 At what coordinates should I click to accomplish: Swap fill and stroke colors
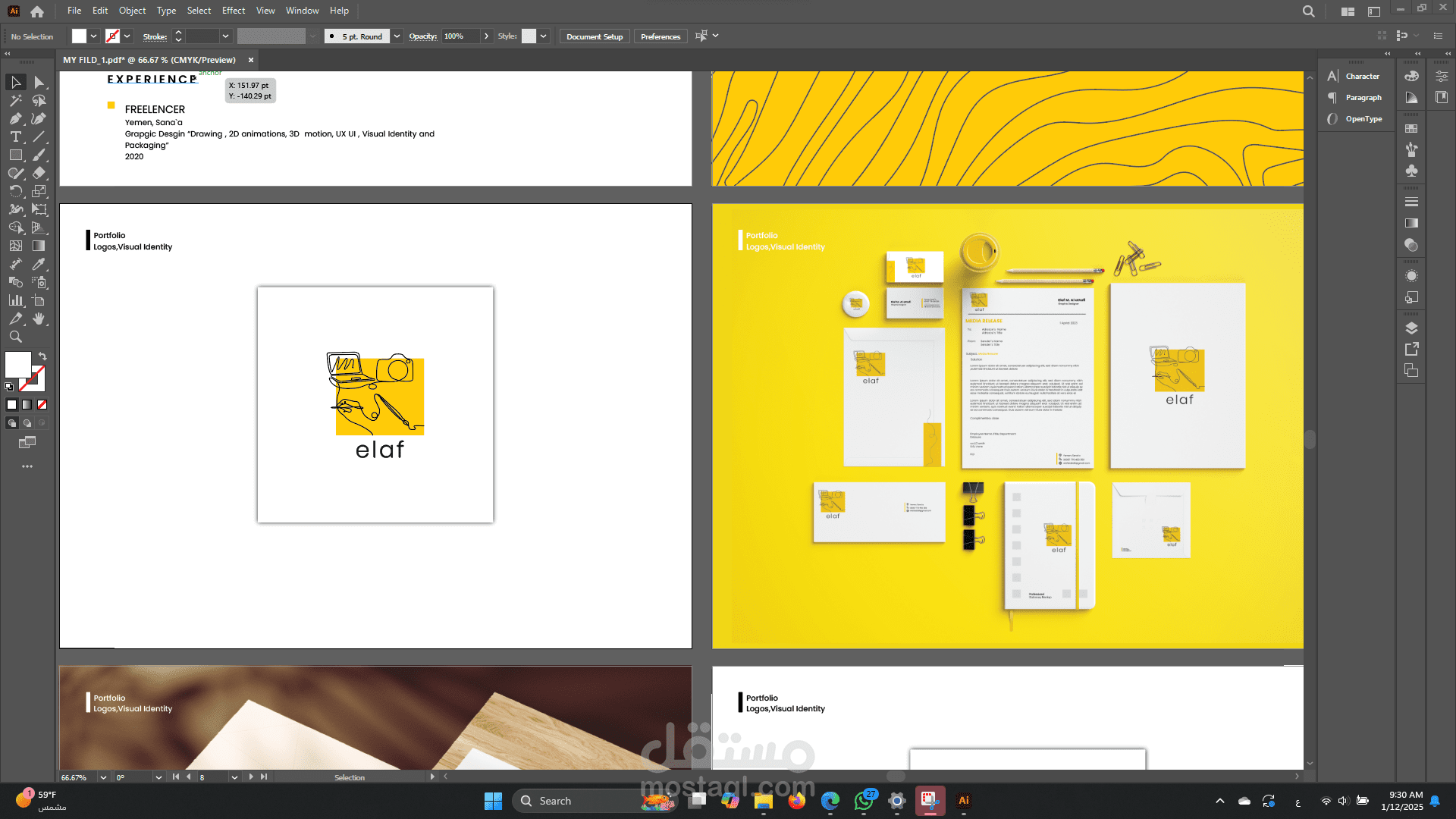point(42,356)
